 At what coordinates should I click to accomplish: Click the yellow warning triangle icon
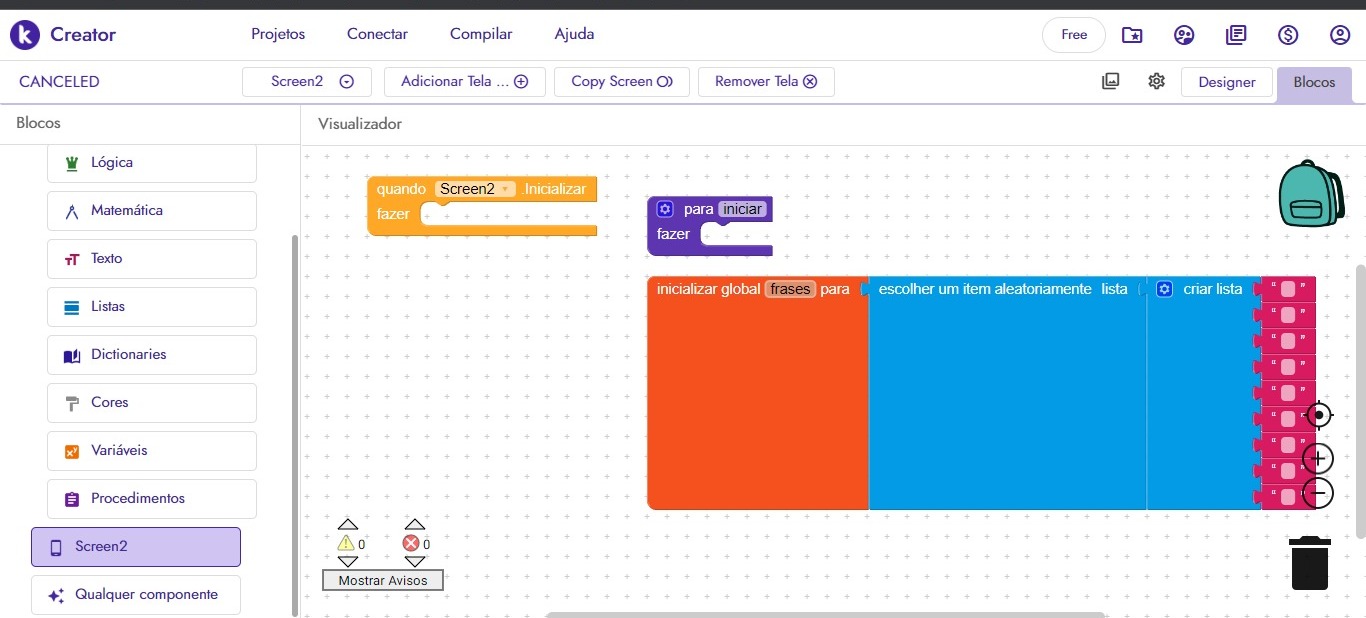point(346,543)
